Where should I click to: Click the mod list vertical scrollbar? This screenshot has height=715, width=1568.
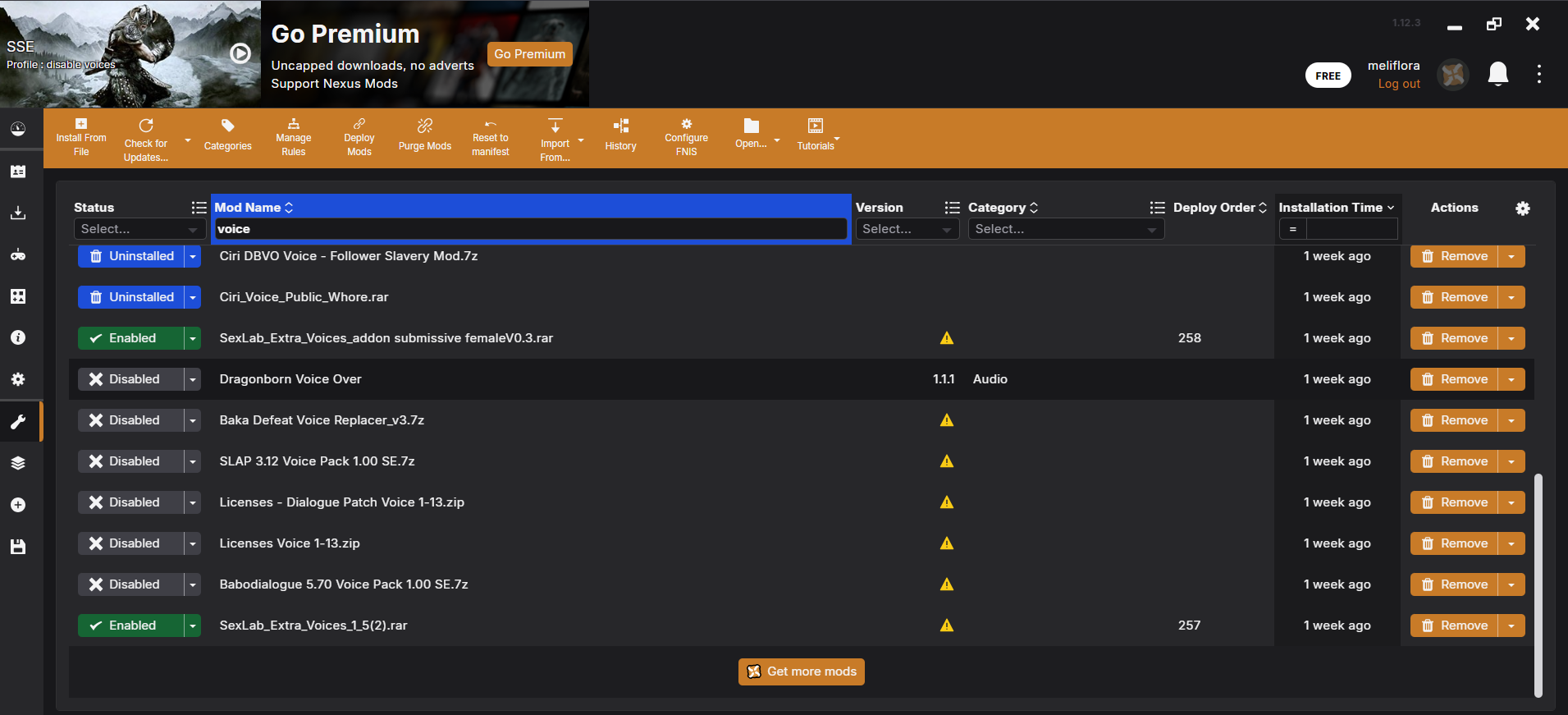pos(1538,585)
